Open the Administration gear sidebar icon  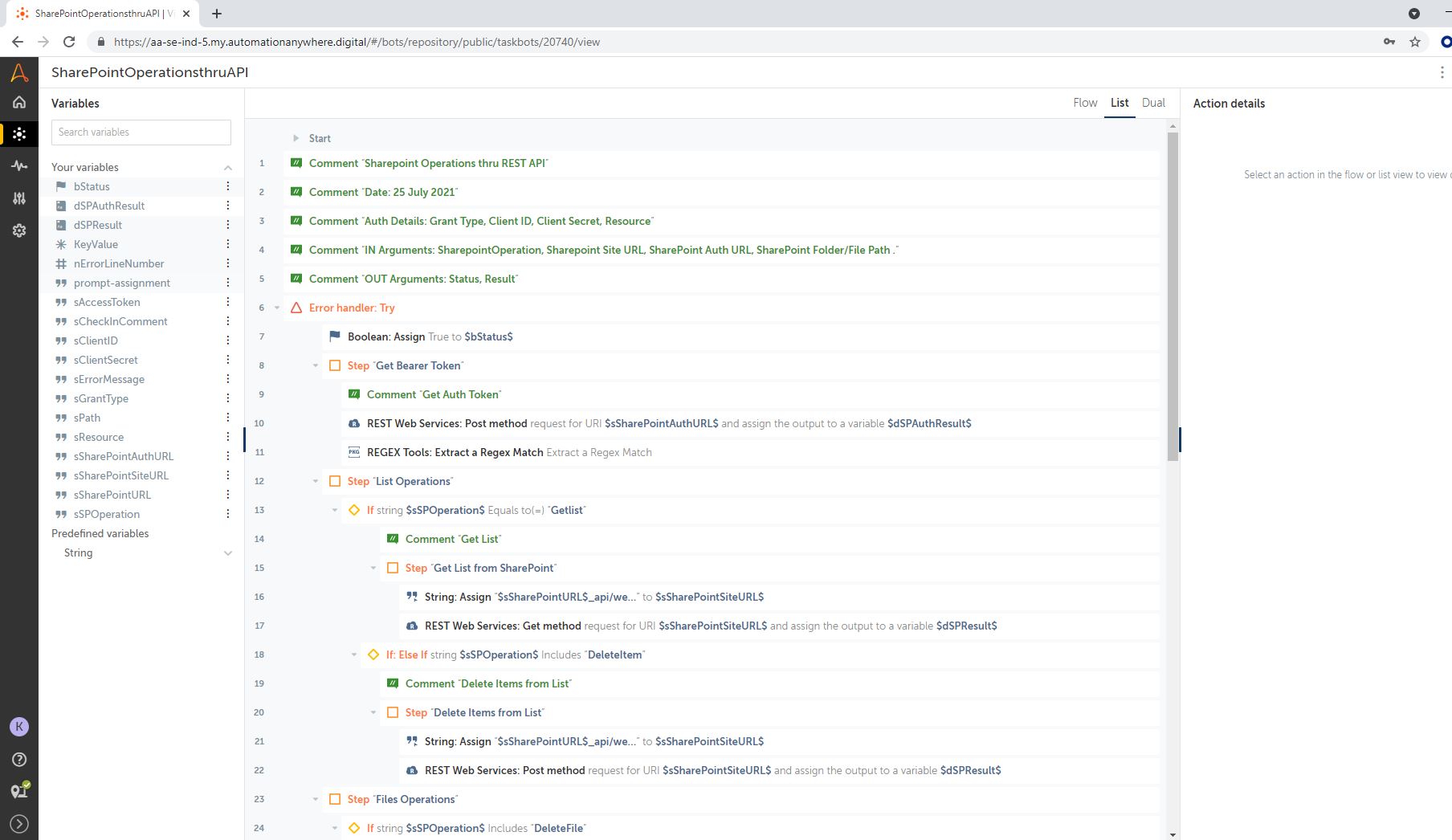(19, 230)
